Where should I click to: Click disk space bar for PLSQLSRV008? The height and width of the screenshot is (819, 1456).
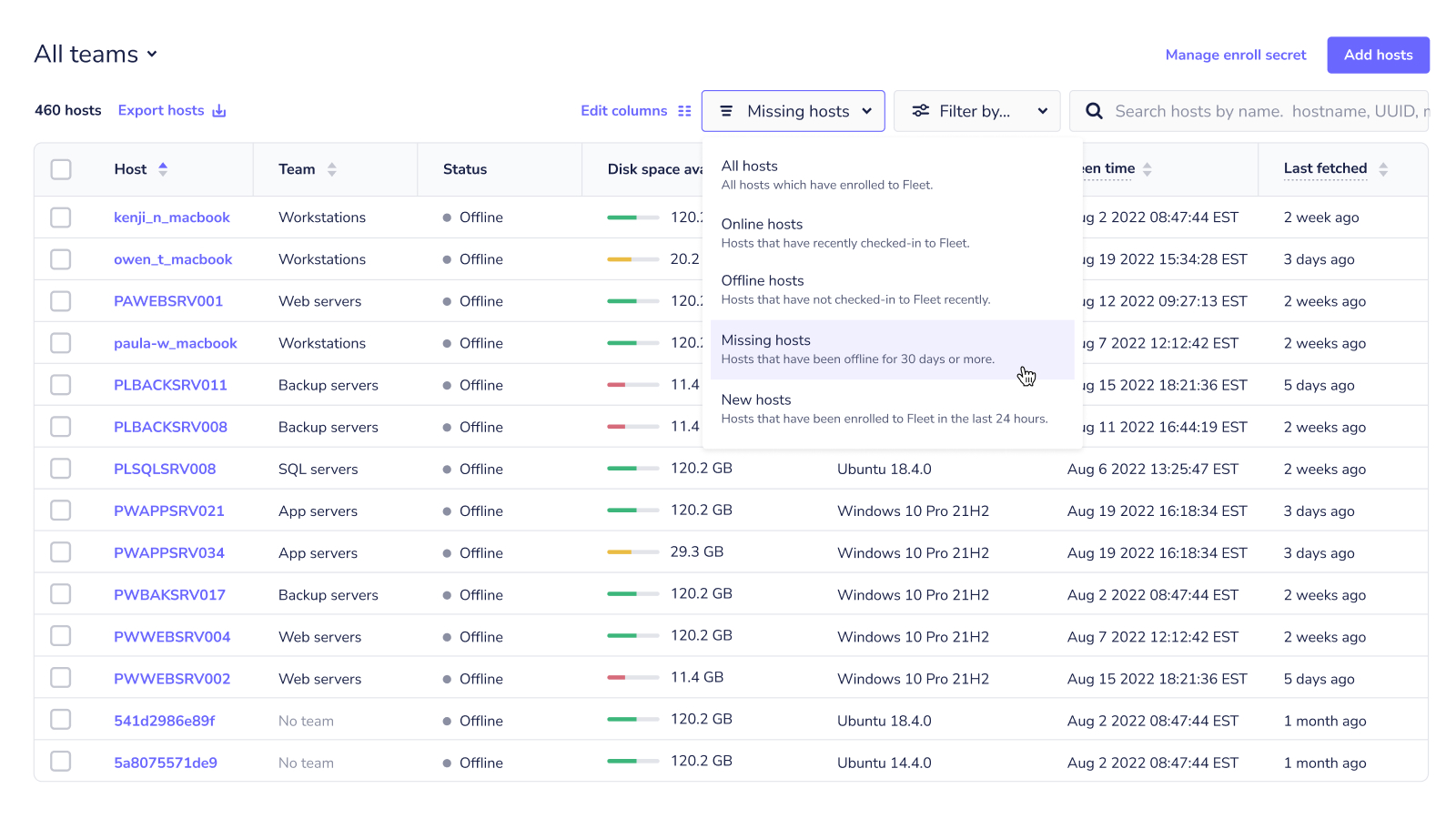coord(633,469)
